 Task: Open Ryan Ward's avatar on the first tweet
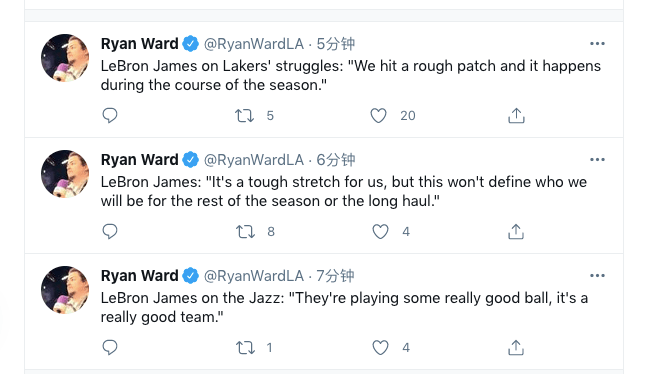[x=65, y=58]
